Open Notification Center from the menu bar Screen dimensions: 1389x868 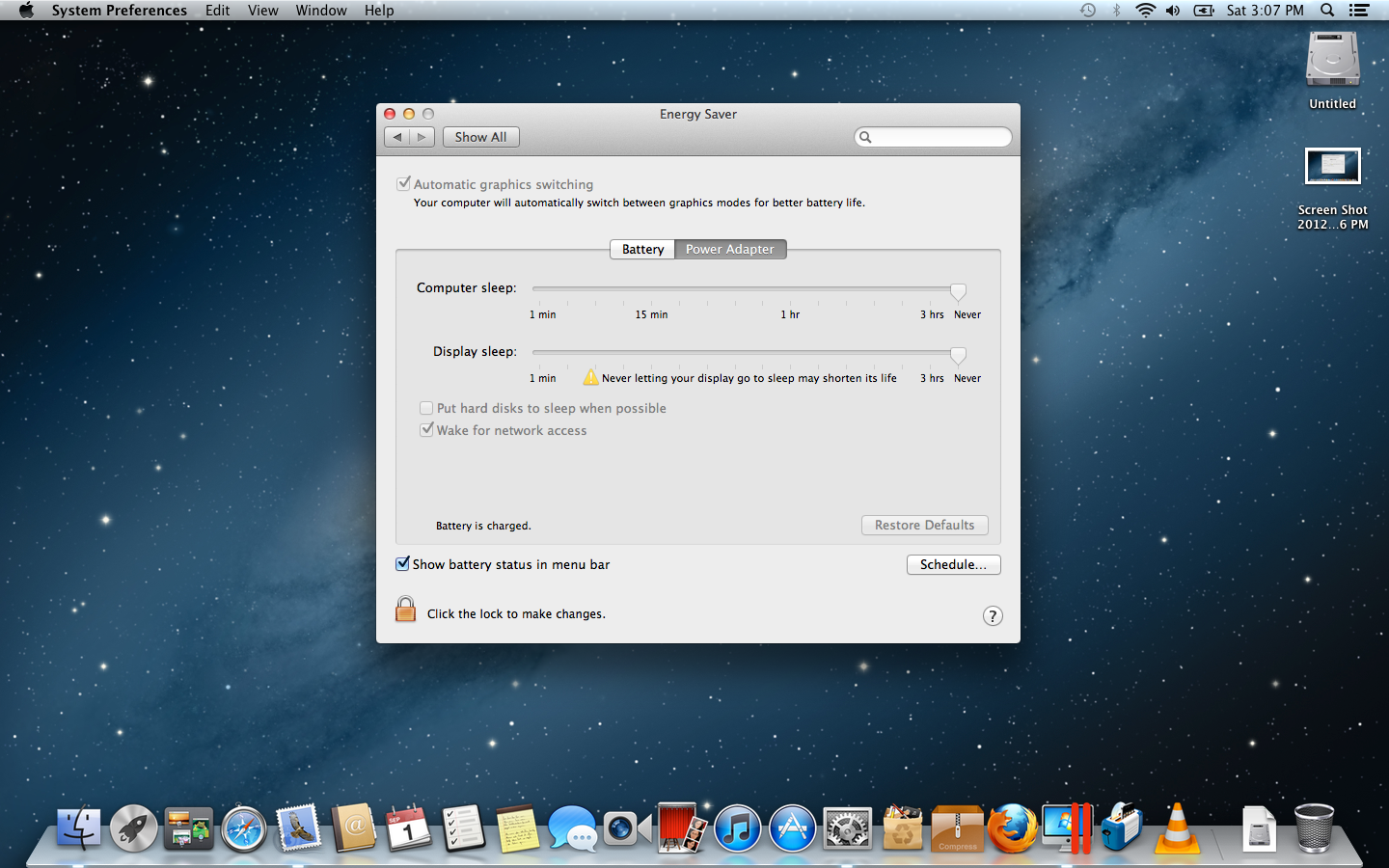[1359, 11]
